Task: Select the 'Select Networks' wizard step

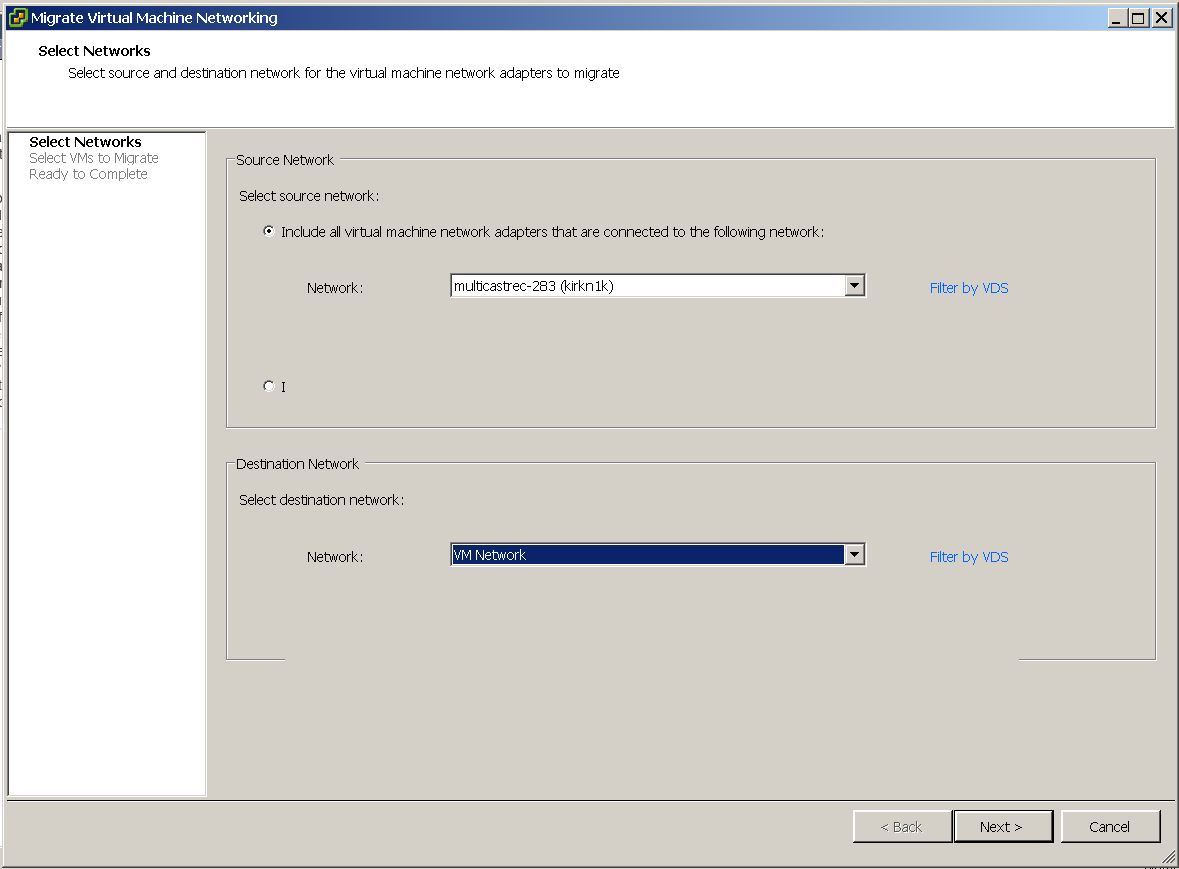Action: [x=85, y=142]
